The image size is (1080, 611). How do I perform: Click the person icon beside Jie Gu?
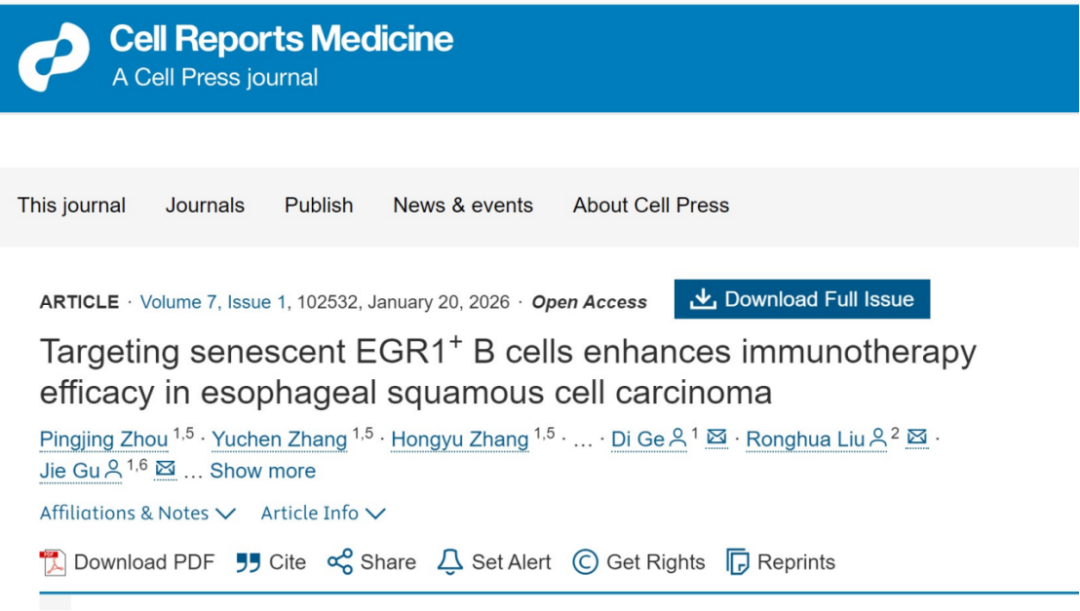(x=113, y=469)
